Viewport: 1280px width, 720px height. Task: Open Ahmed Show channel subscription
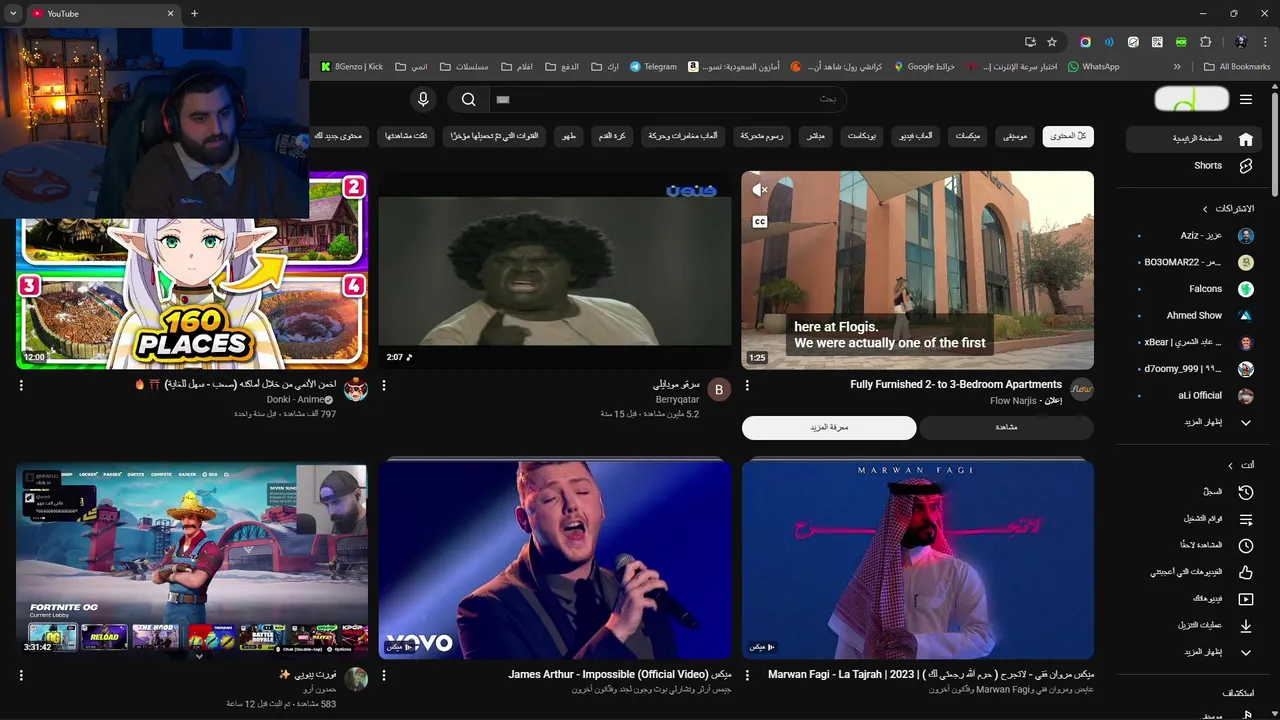1195,315
